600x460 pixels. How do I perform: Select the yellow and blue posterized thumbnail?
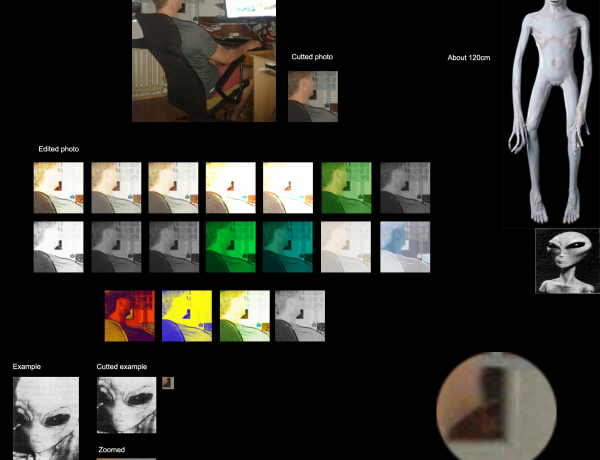(187, 316)
